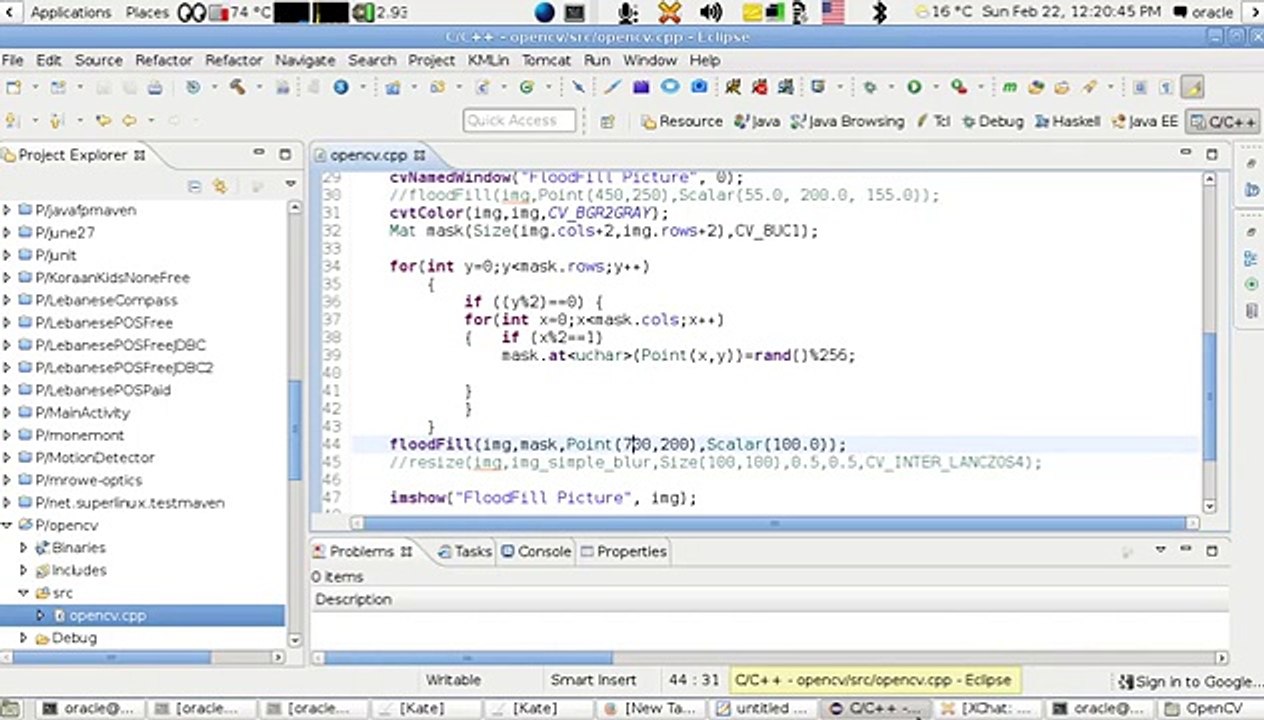Switch to the Java perspective
Image resolution: width=1264 pixels, height=720 pixels.
coord(756,121)
